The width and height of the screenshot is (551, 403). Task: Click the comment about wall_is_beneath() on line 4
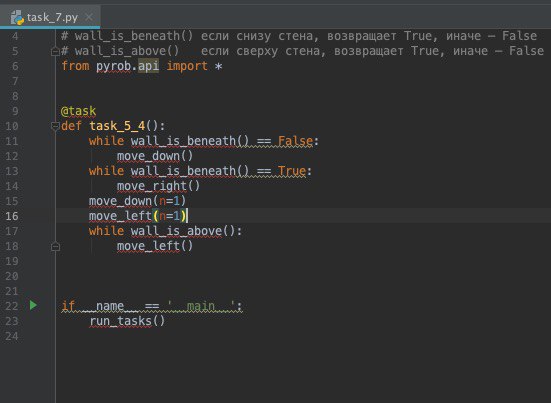tap(299, 36)
